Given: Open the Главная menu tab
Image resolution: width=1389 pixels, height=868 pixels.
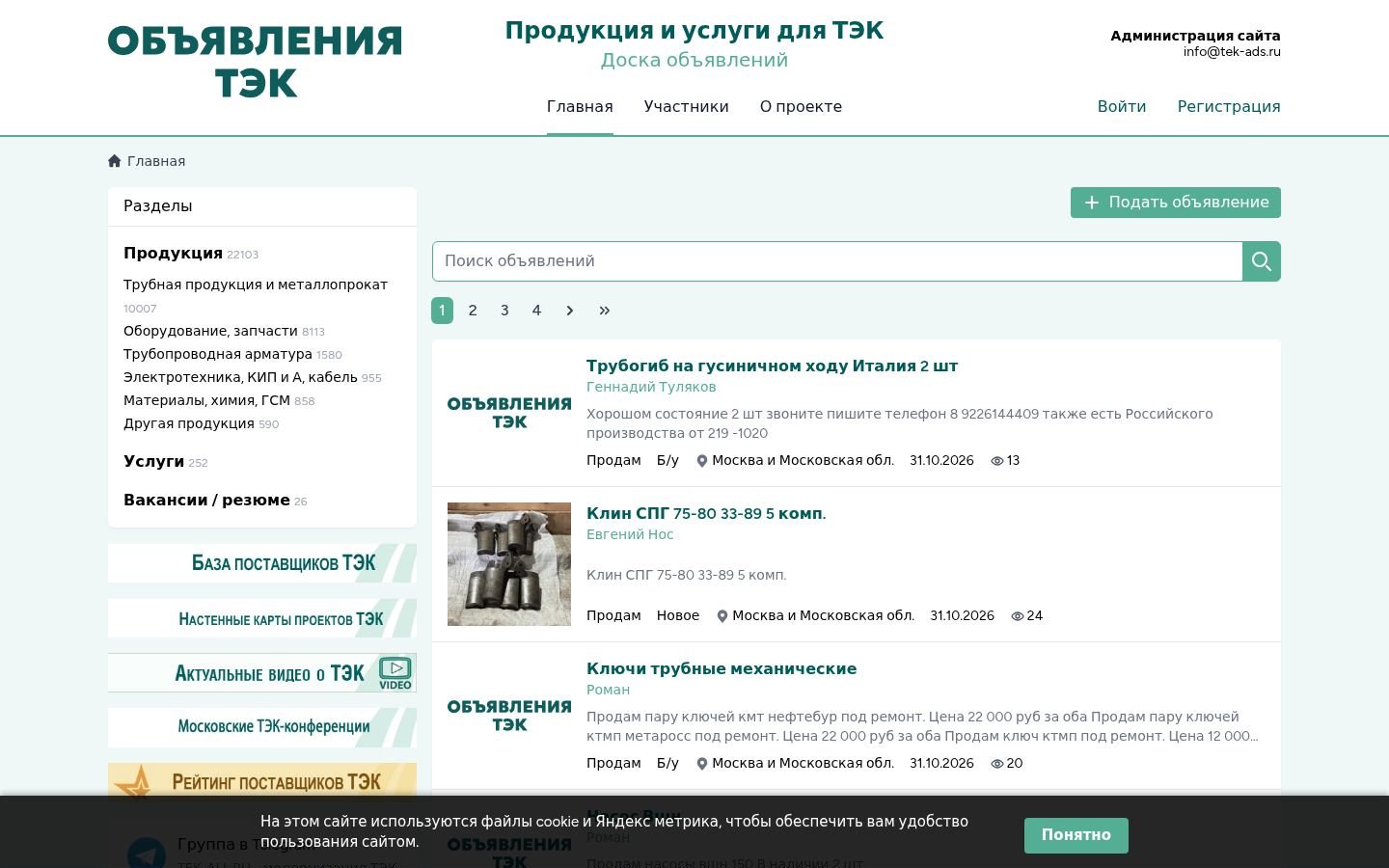Looking at the screenshot, I should 580,107.
